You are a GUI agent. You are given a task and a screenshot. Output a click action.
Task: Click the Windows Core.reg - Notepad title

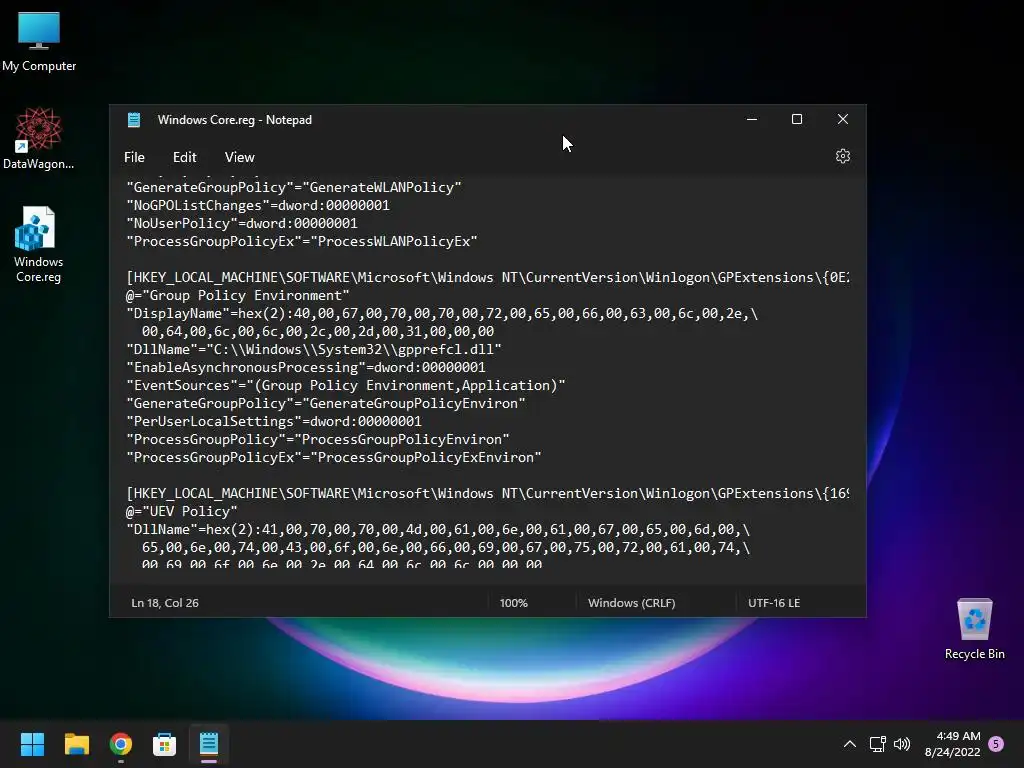(234, 120)
